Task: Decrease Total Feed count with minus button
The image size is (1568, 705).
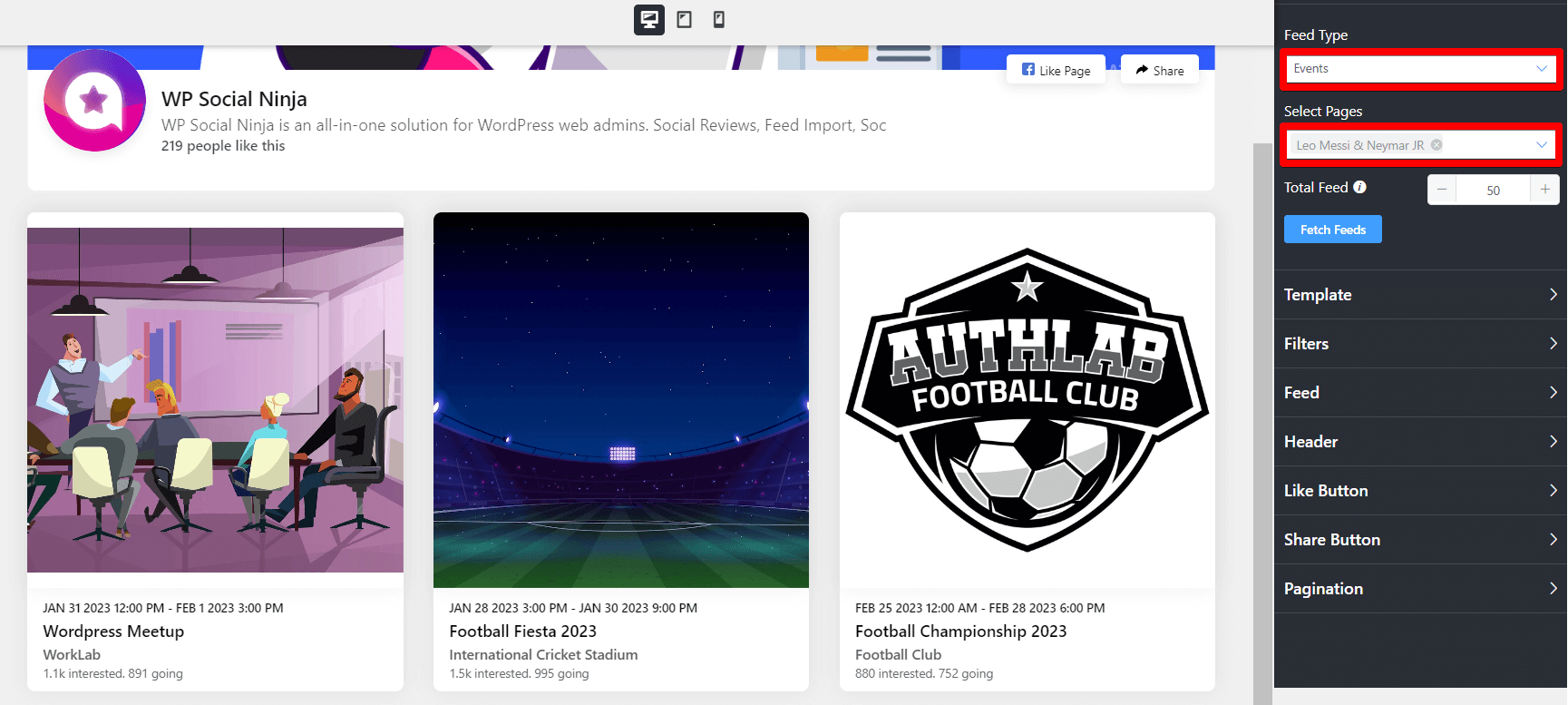Action: click(x=1442, y=190)
